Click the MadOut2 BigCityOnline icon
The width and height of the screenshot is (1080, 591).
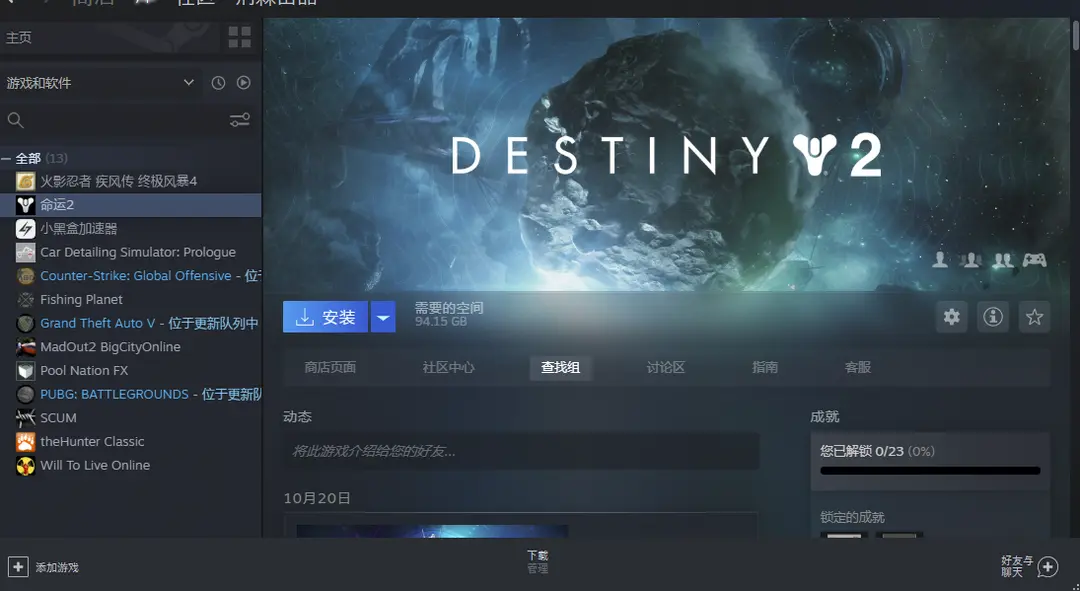pyautogui.click(x=25, y=346)
